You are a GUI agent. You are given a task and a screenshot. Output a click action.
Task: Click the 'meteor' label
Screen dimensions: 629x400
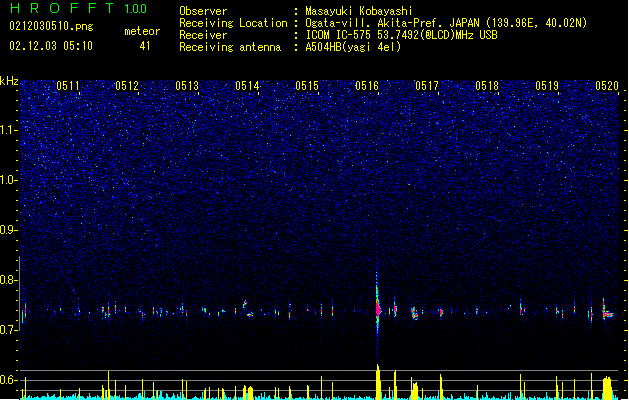click(x=142, y=31)
